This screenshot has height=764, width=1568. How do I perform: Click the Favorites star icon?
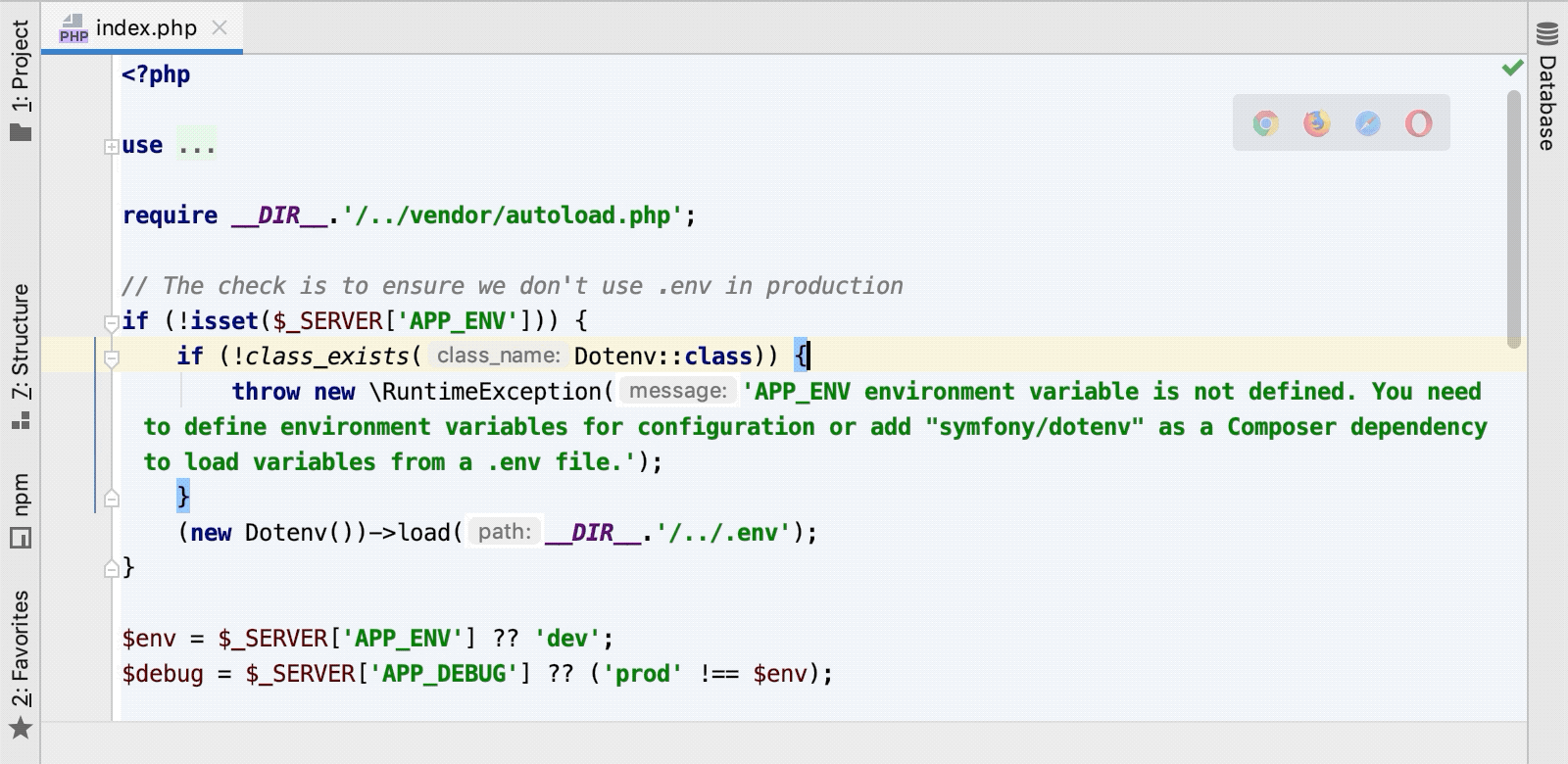click(21, 729)
